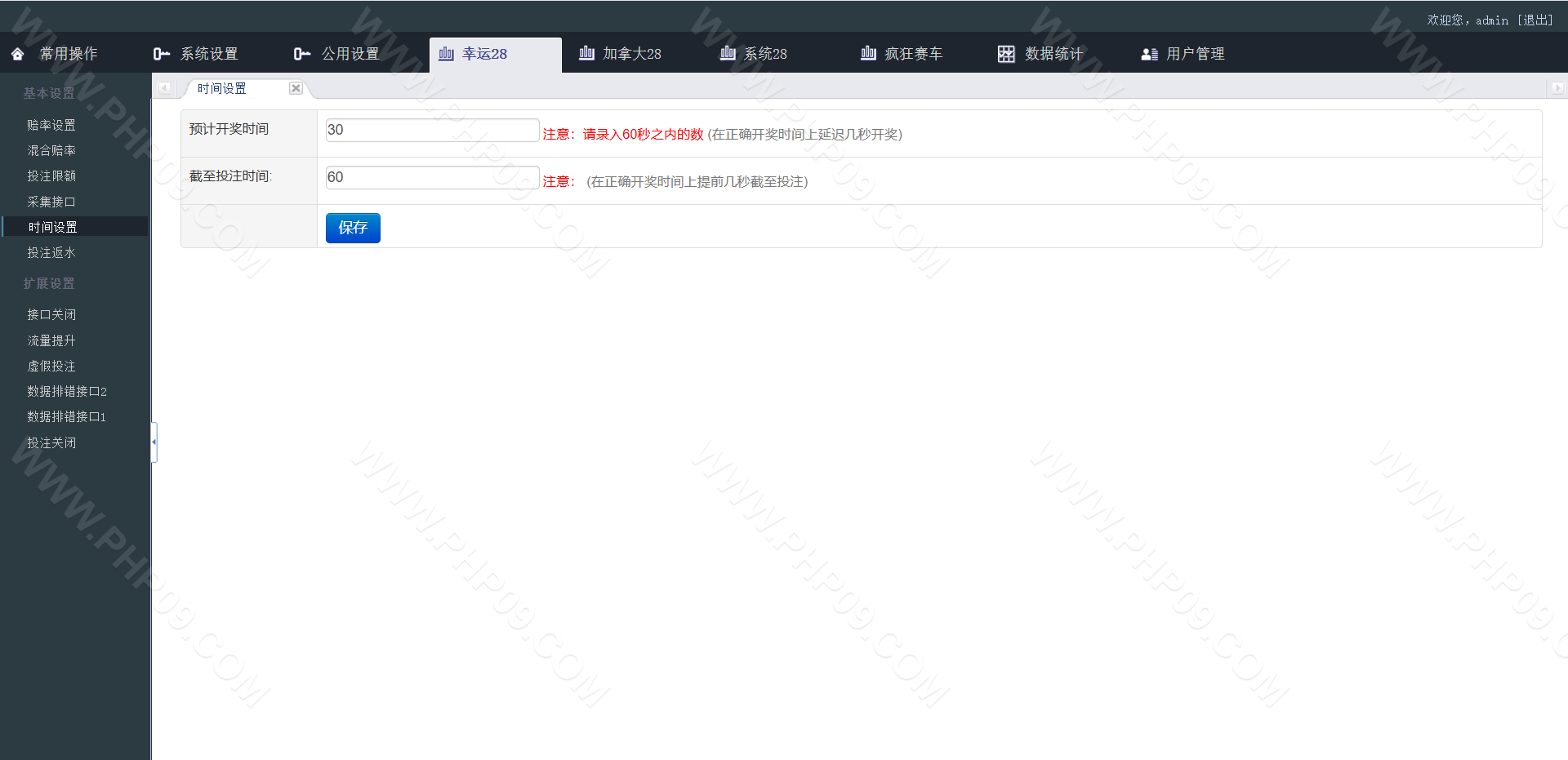1568x760 pixels.
Task: Click the home icon beside 常用操作
Action: pos(18,54)
